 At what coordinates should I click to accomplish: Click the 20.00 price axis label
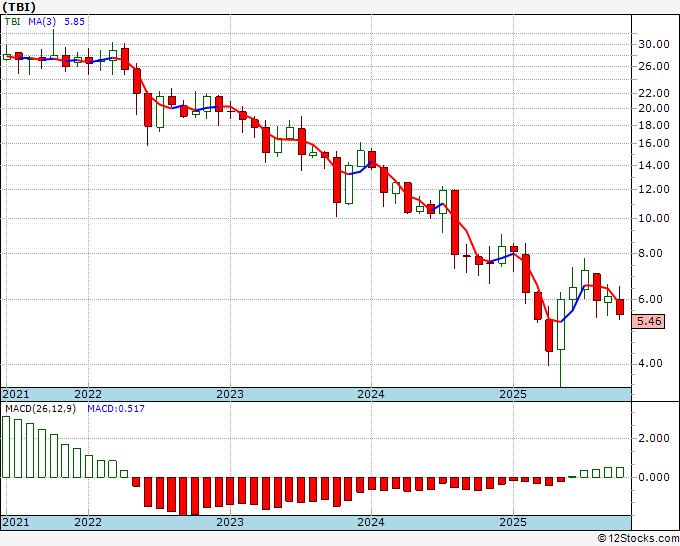coord(654,108)
